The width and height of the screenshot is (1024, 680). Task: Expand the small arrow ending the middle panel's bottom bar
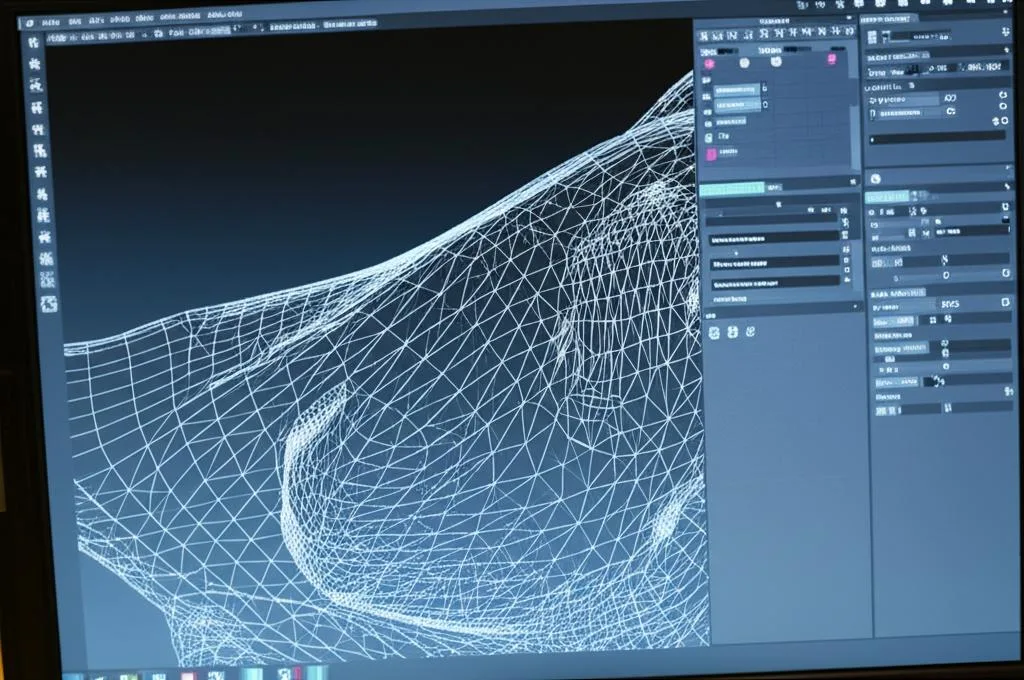[x=856, y=306]
